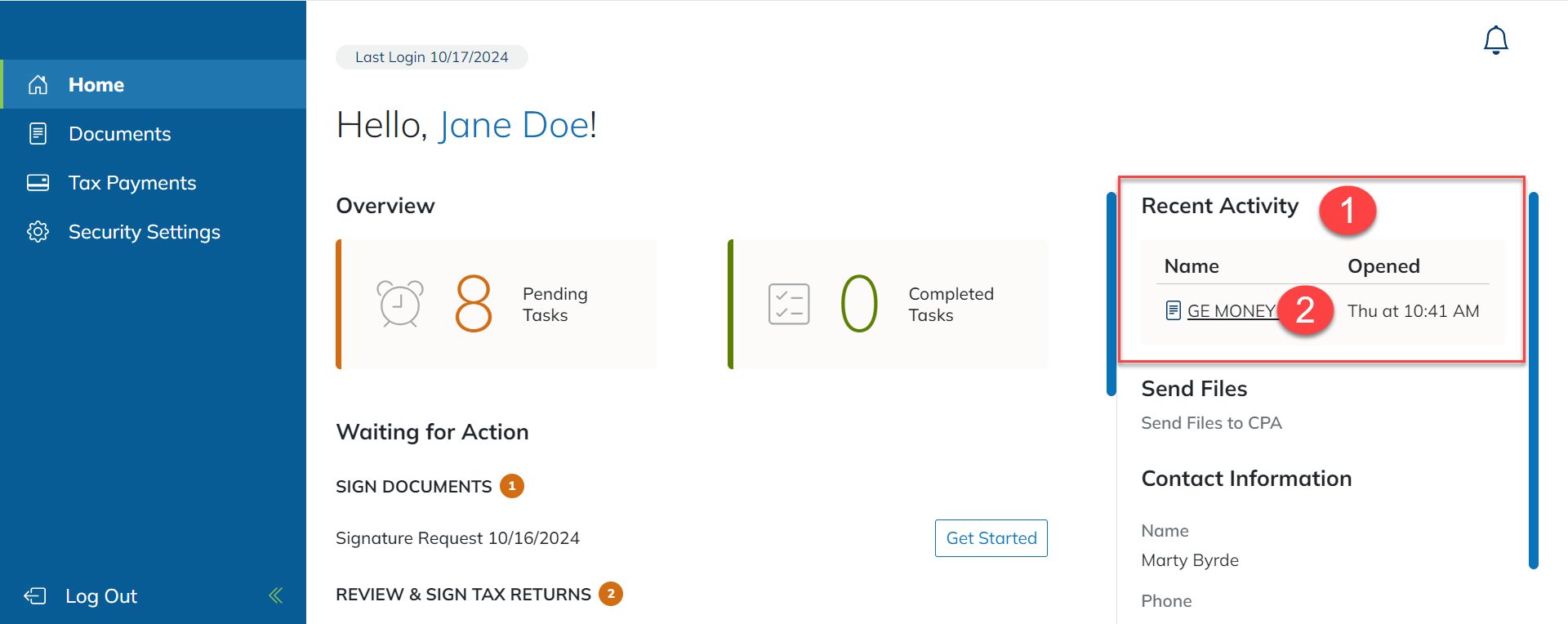Open the GE MONEY recent document link
The width and height of the screenshot is (1568, 624).
1231,311
